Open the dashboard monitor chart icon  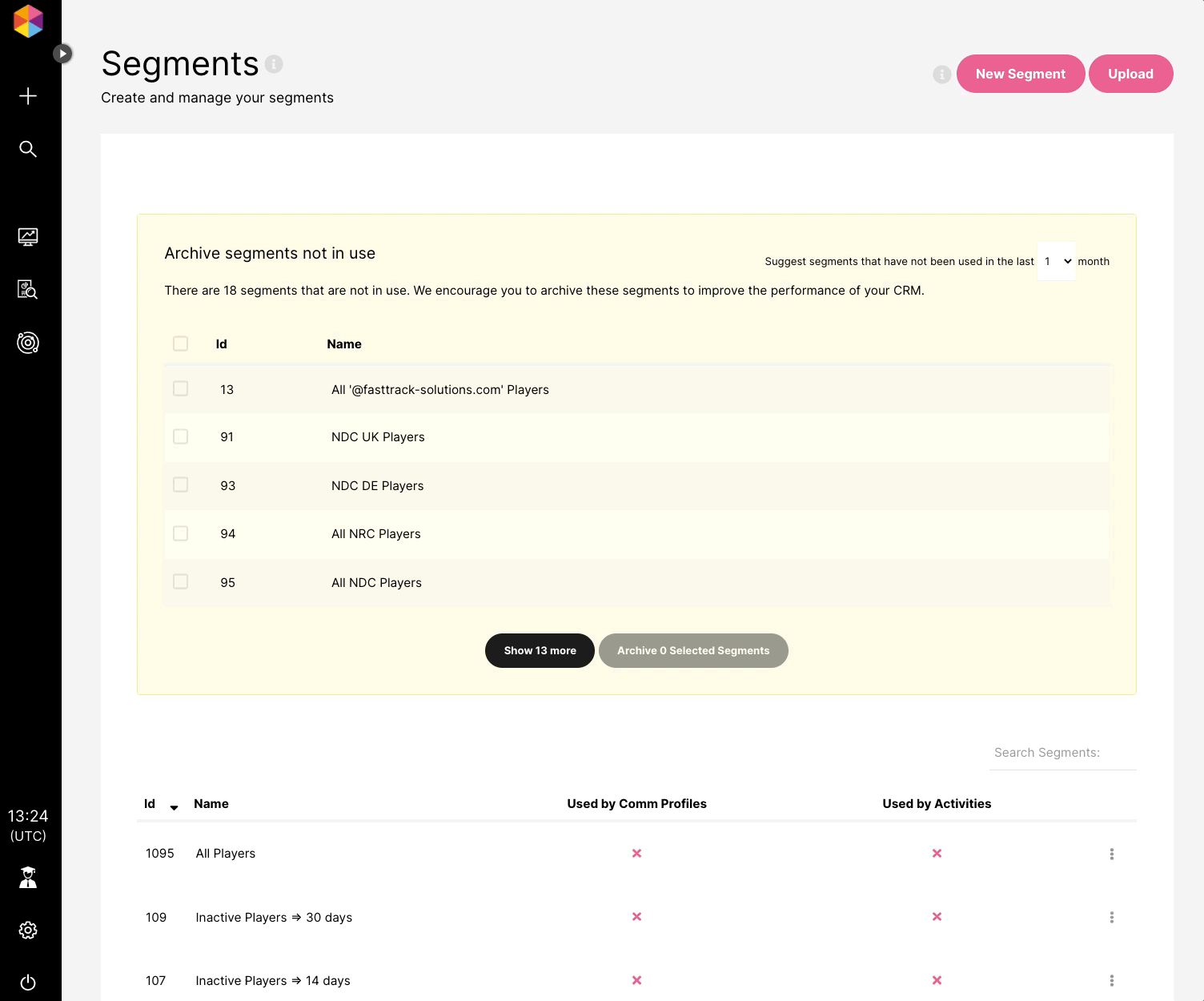click(28, 237)
